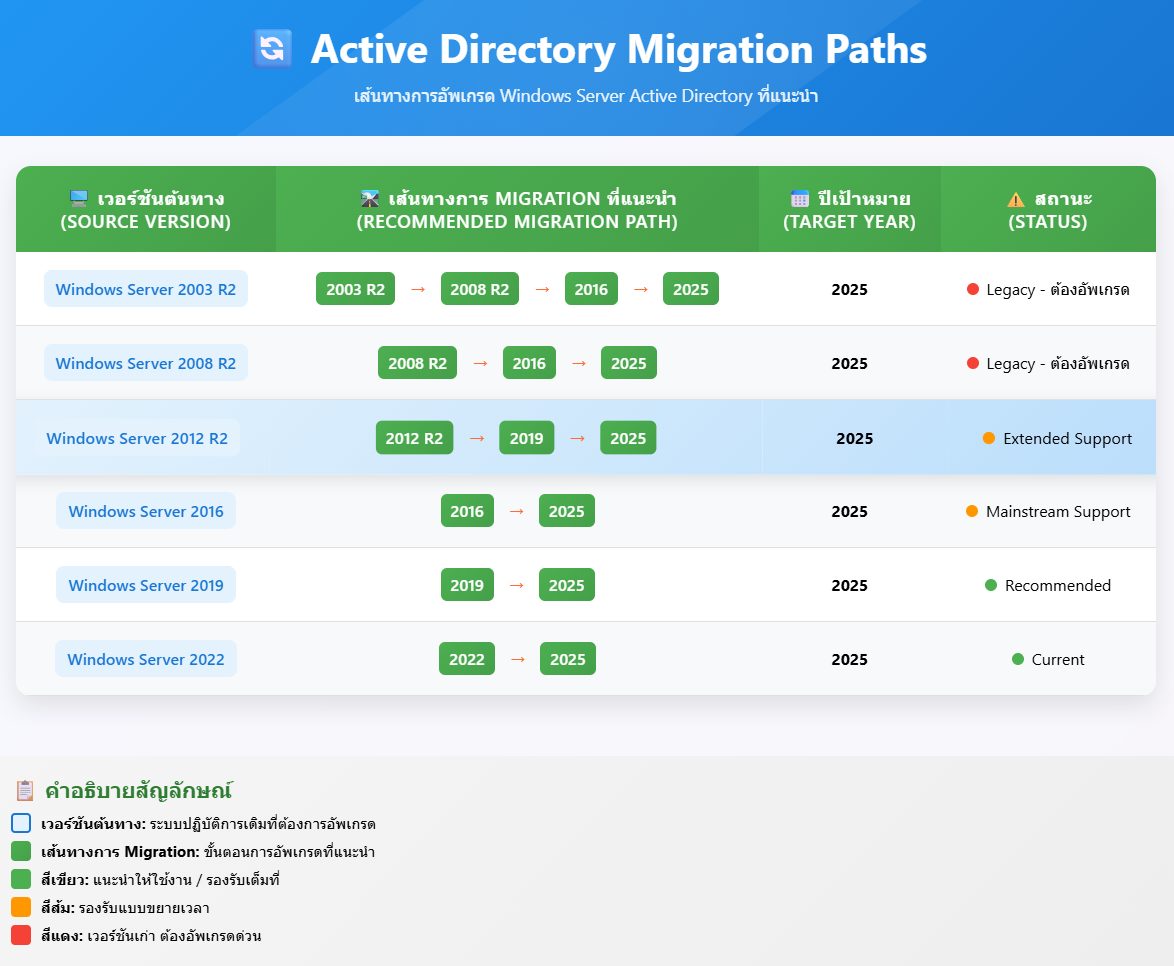Click the computer icon in the Source Version header
The image size is (1174, 966).
pos(79,198)
